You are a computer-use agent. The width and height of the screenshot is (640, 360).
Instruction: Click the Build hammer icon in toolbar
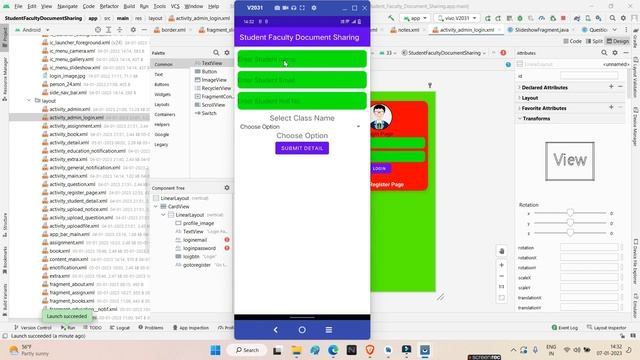pos(391,18)
